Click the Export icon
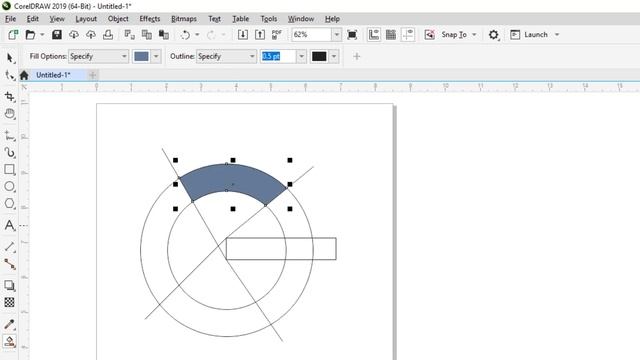640x360 pixels. point(260,35)
